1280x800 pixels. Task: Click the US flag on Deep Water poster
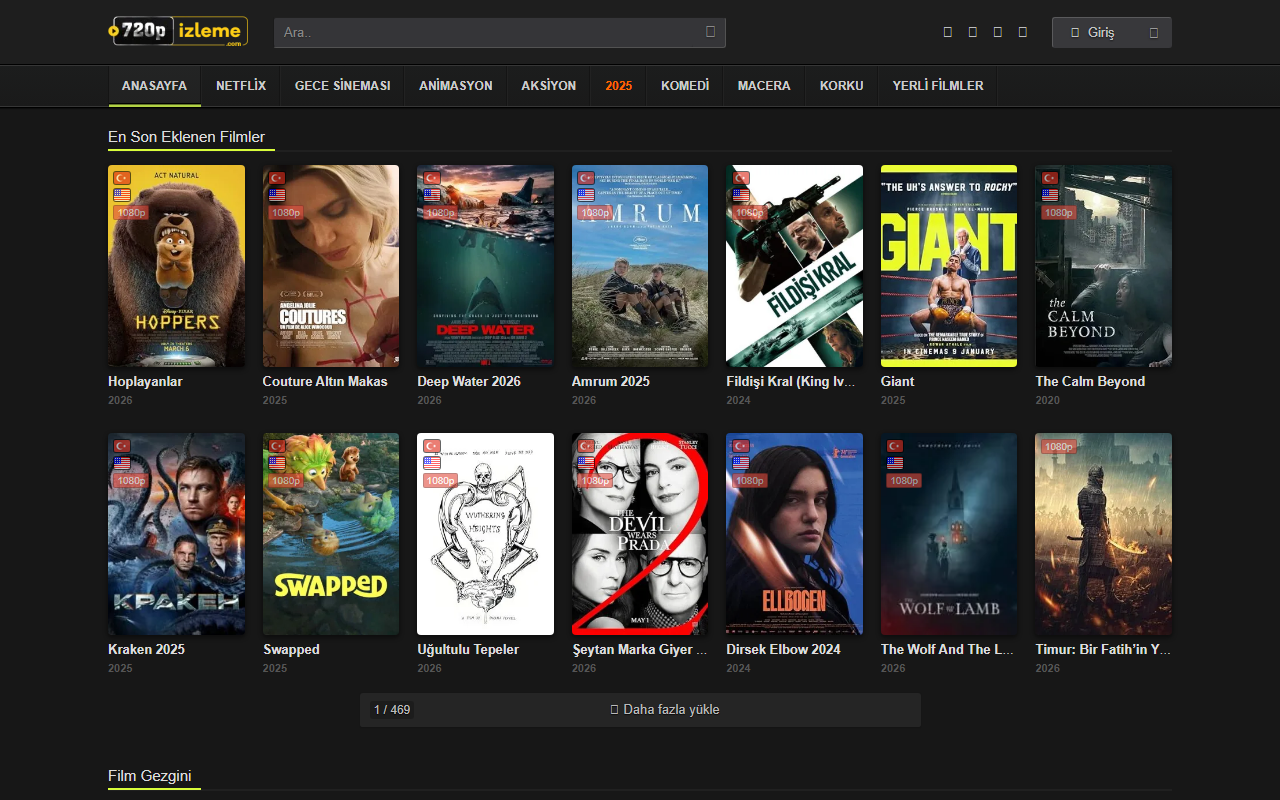[431, 195]
